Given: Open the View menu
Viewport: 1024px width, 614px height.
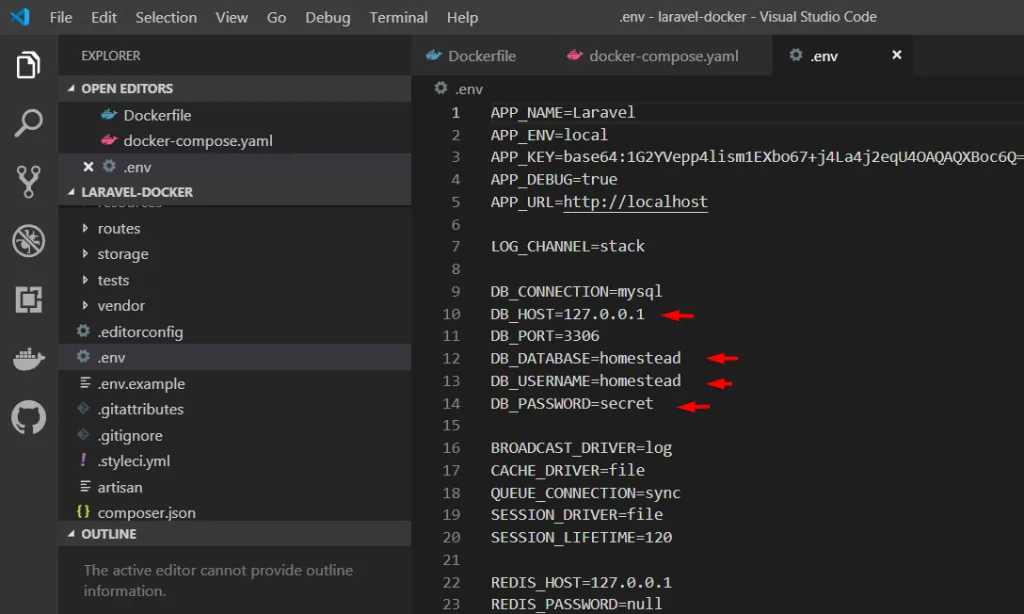Looking at the screenshot, I should point(232,18).
